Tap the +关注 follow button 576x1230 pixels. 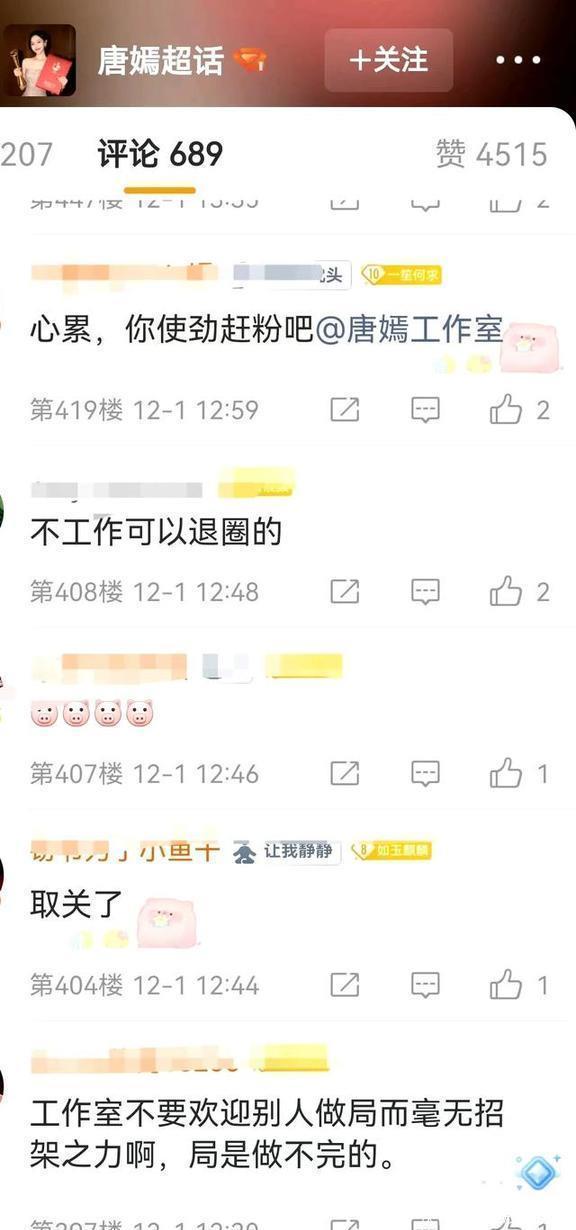pos(388,60)
